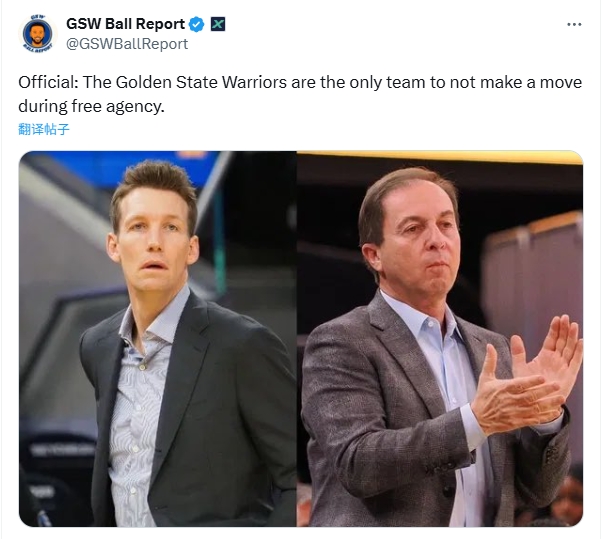Open right photo of man clapping
This screenshot has width=602, height=539.
(x=440, y=339)
